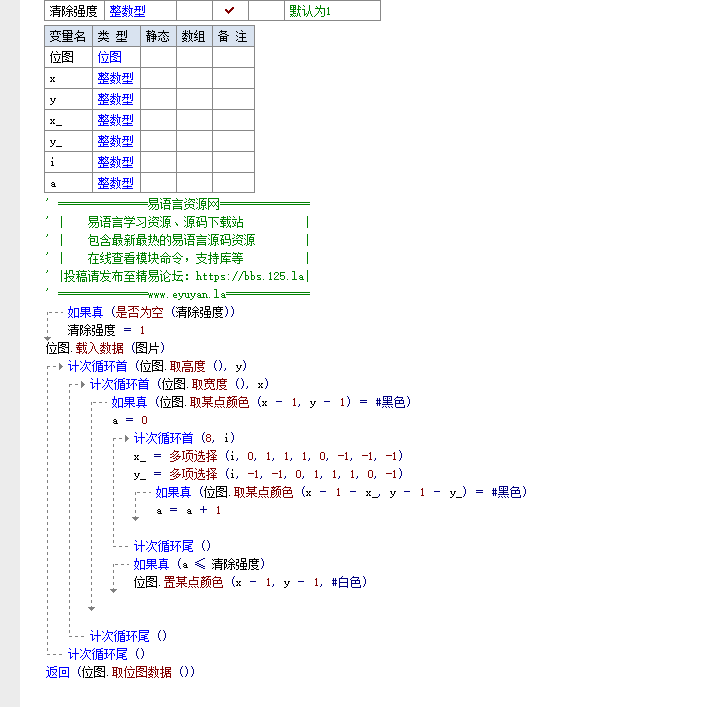Viewport: 708px width, 707px height.
Task: Click 整数型 type in the x row
Action: [116, 78]
